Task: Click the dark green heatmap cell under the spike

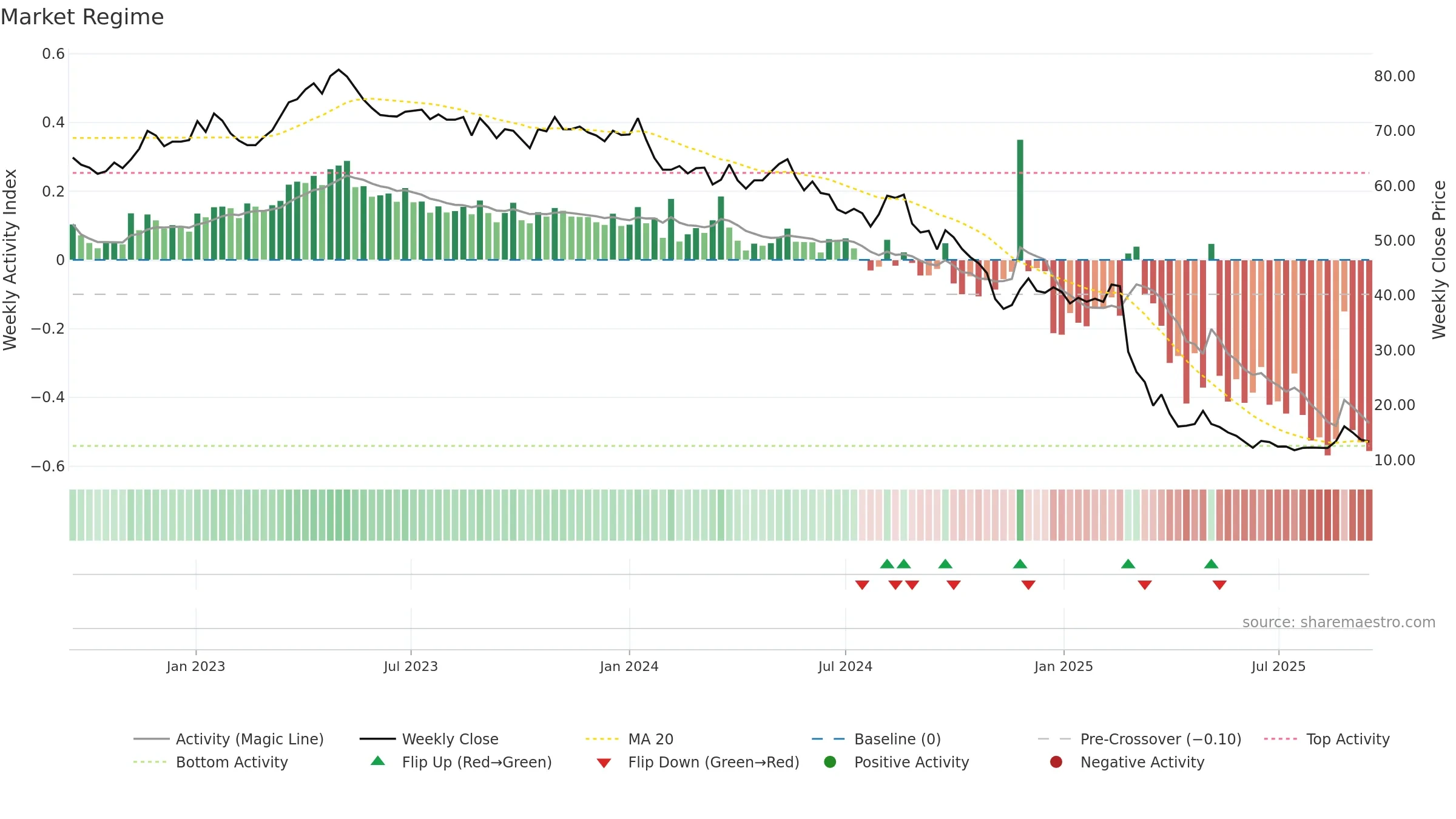Action: coord(1020,515)
